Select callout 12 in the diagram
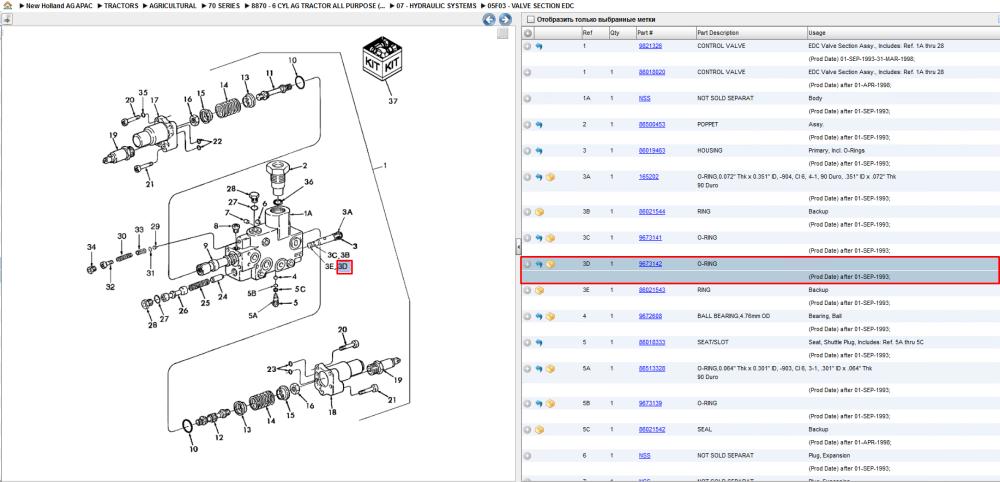 219,437
